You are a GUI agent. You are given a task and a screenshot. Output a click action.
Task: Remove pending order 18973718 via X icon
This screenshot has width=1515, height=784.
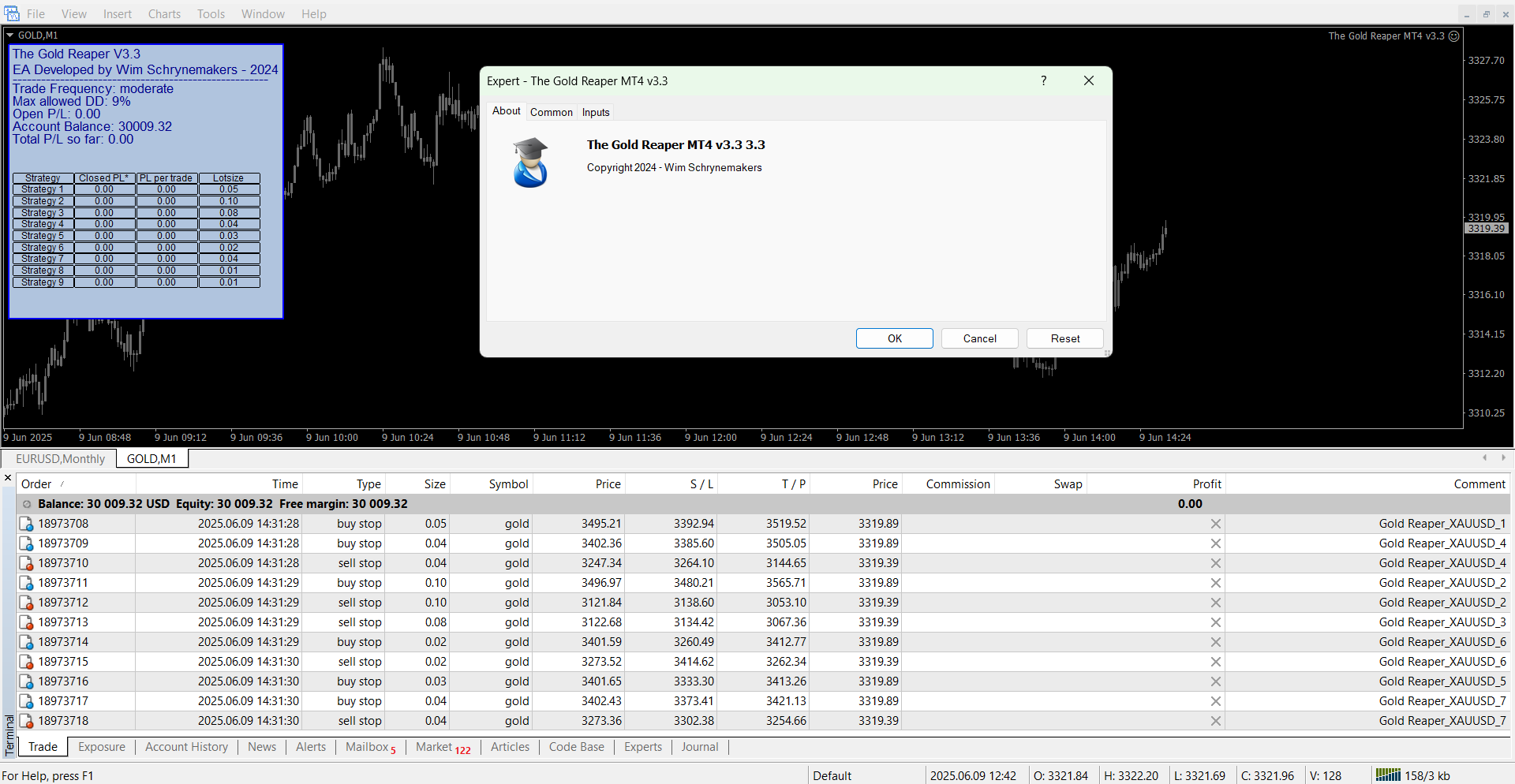point(1215,721)
